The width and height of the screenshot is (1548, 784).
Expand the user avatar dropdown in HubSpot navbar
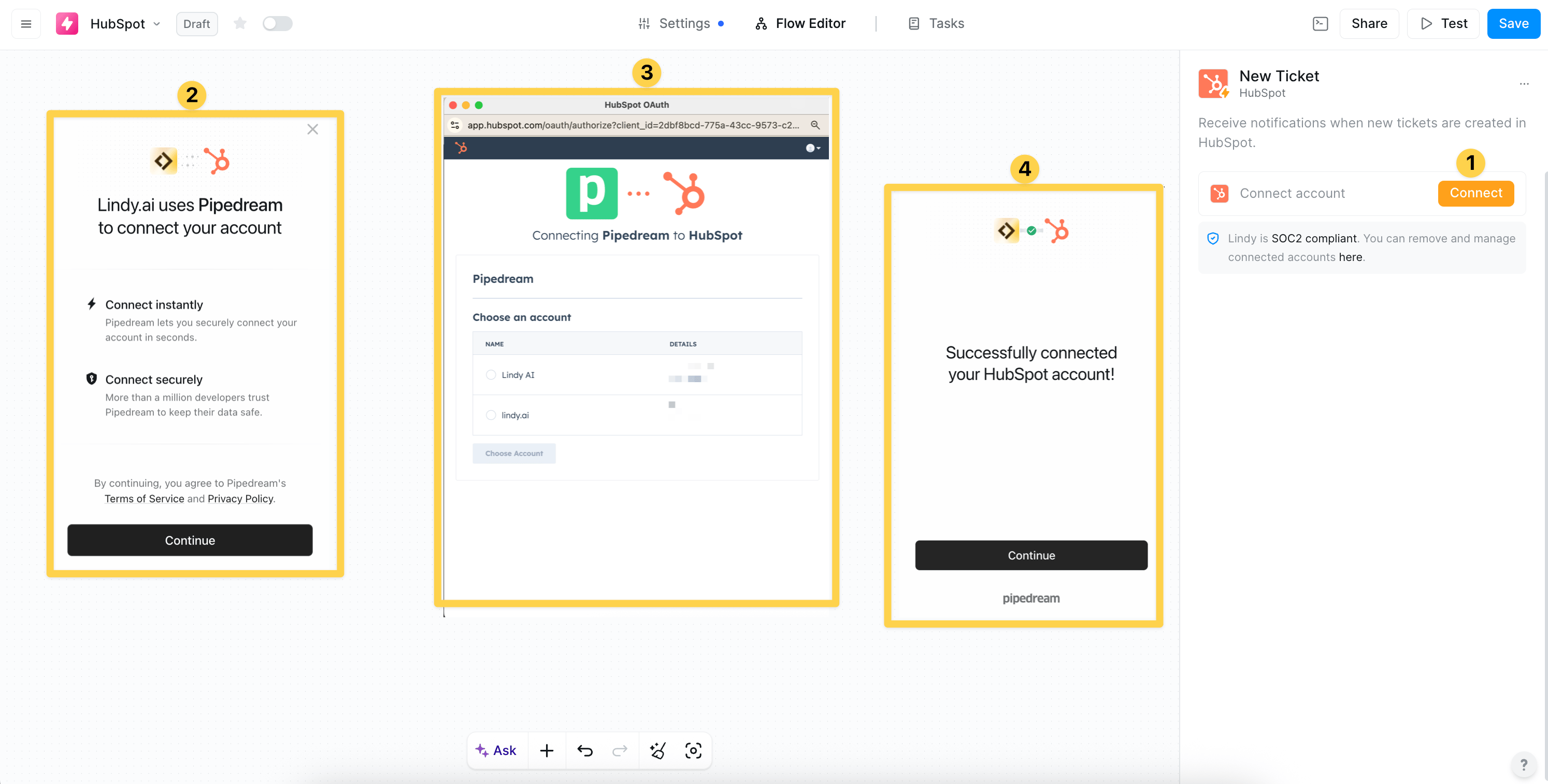(812, 149)
